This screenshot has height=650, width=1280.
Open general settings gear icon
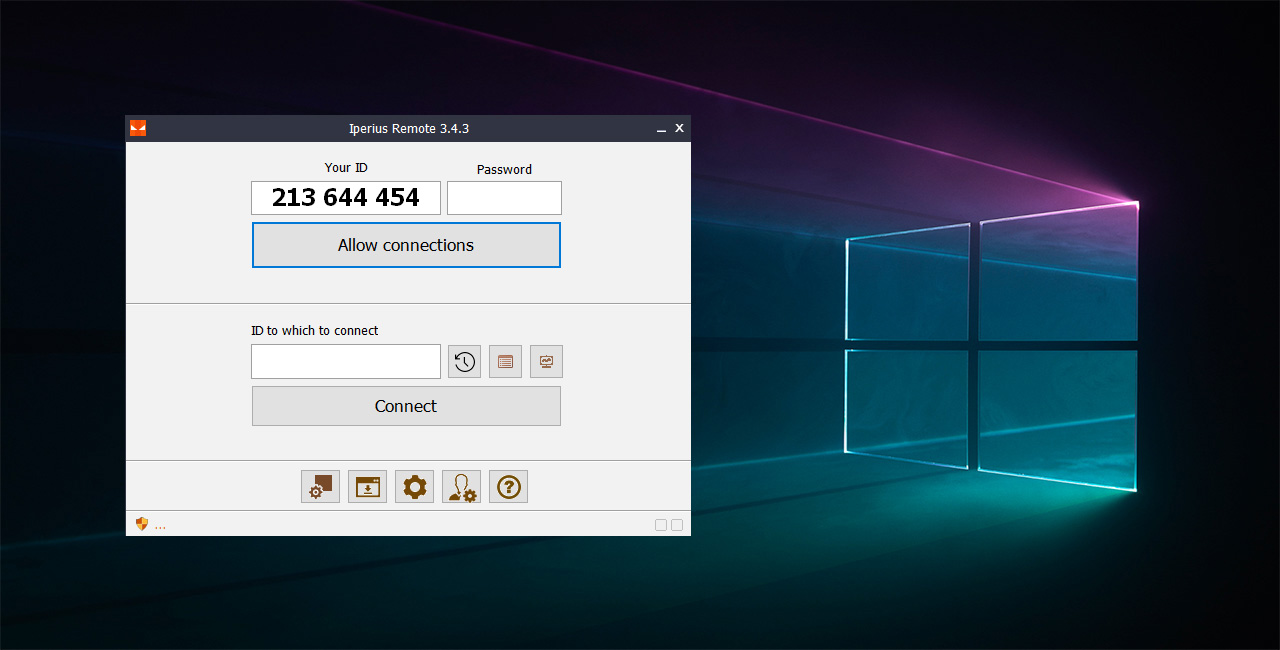pyautogui.click(x=414, y=487)
